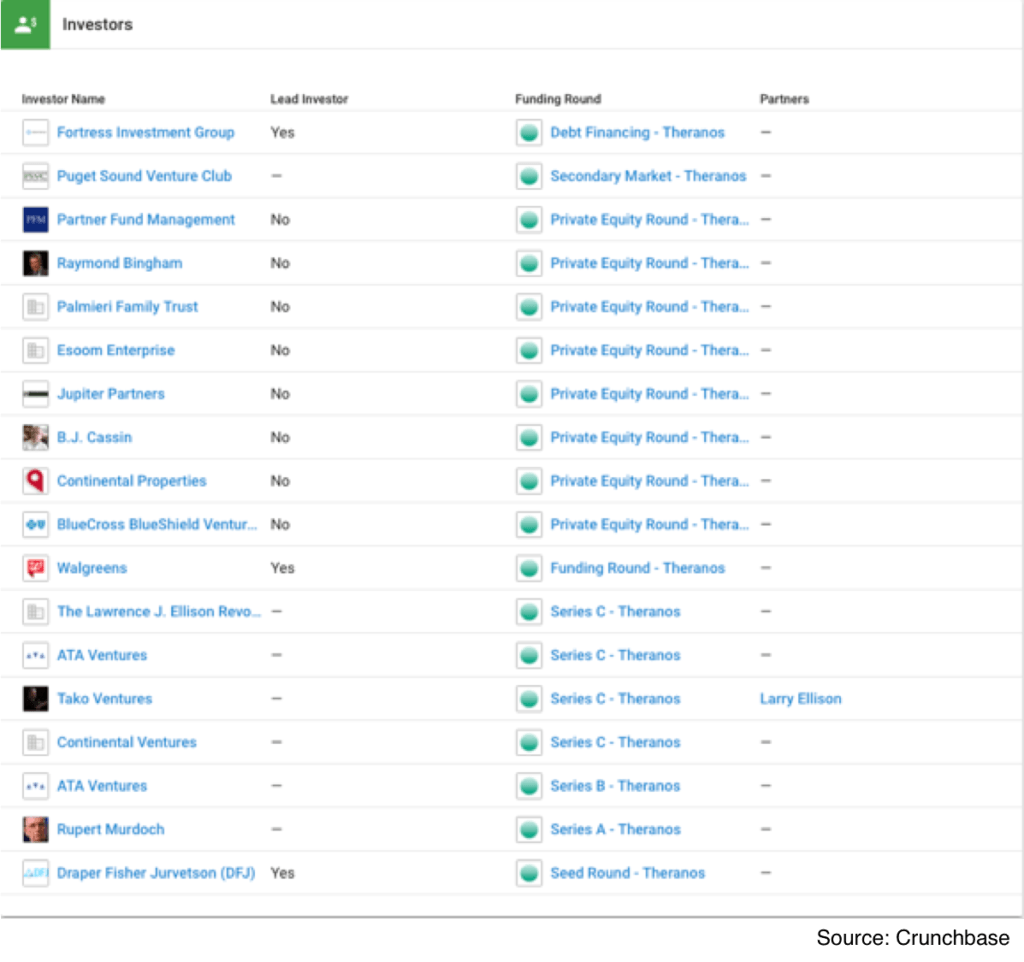
Task: Click Theranos icon in Series A row
Action: [x=529, y=829]
